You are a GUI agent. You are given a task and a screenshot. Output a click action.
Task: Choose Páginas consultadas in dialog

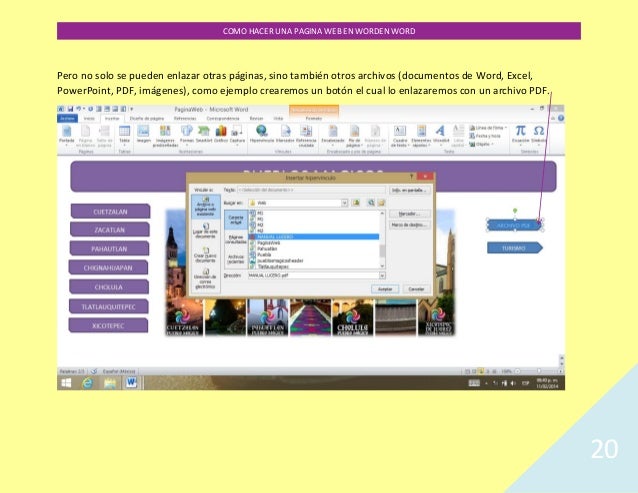pos(236,239)
